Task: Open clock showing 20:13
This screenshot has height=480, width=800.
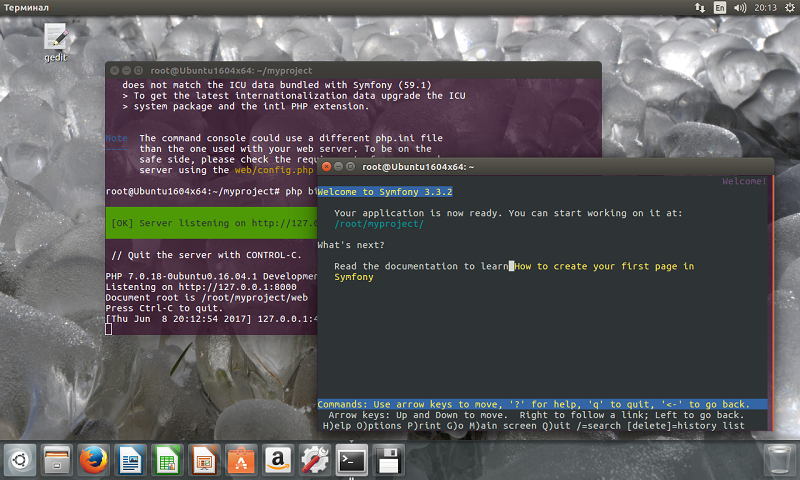Action: pyautogui.click(x=765, y=8)
